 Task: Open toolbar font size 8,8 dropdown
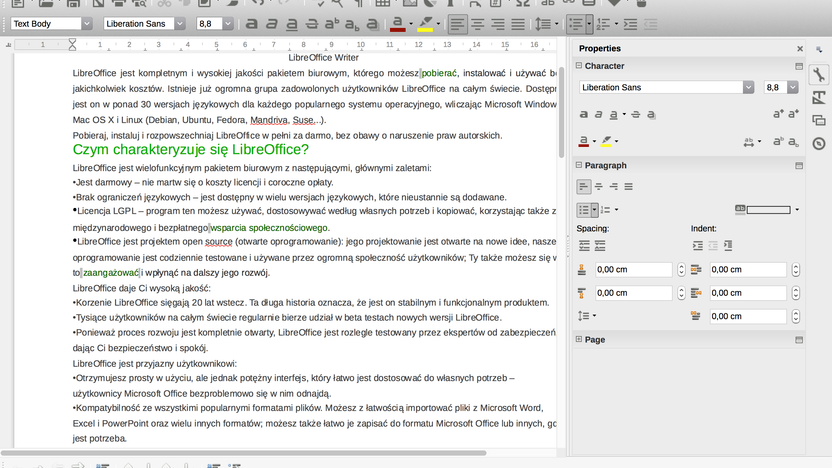pyautogui.click(x=228, y=24)
